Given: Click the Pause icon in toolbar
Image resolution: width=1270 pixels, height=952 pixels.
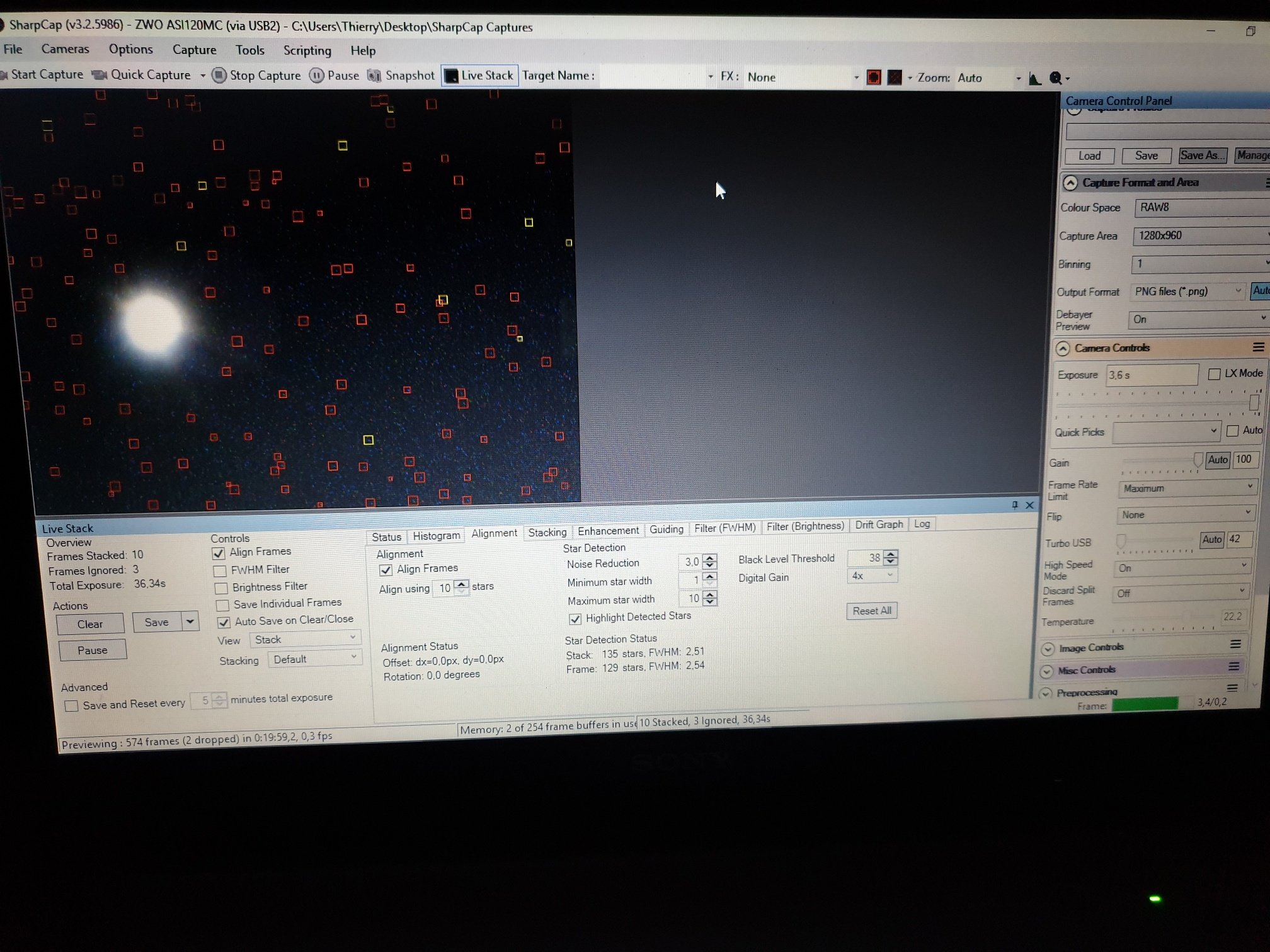Looking at the screenshot, I should (317, 76).
